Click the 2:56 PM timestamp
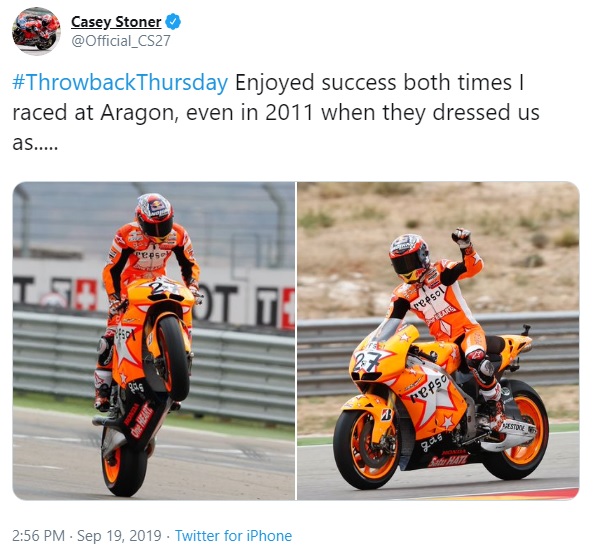 click(x=39, y=536)
